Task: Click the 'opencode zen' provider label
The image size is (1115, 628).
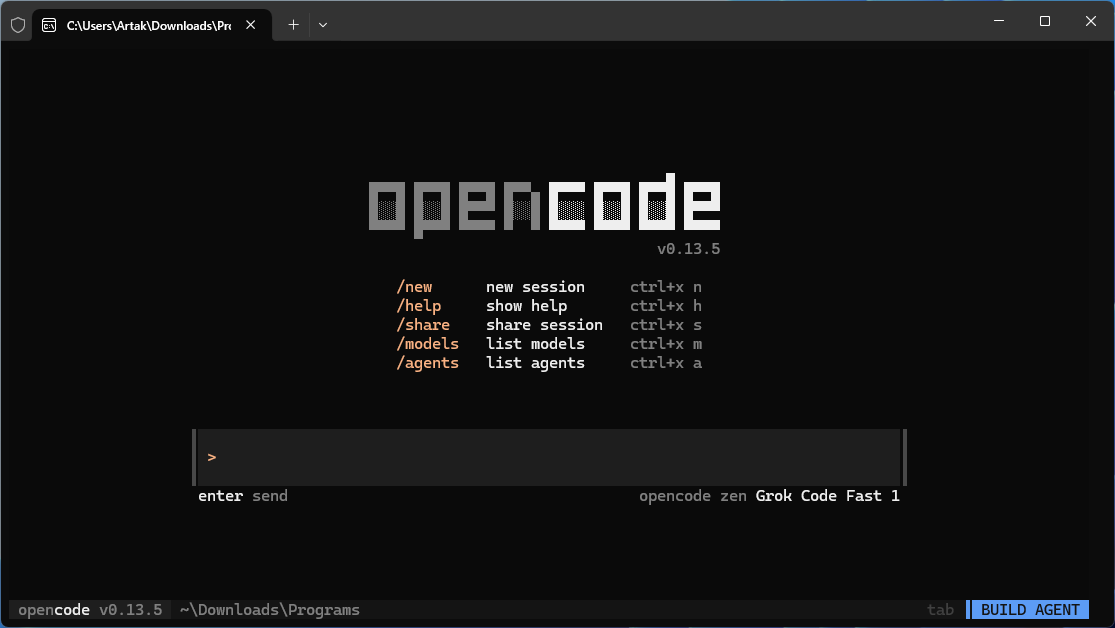Action: coord(693,496)
